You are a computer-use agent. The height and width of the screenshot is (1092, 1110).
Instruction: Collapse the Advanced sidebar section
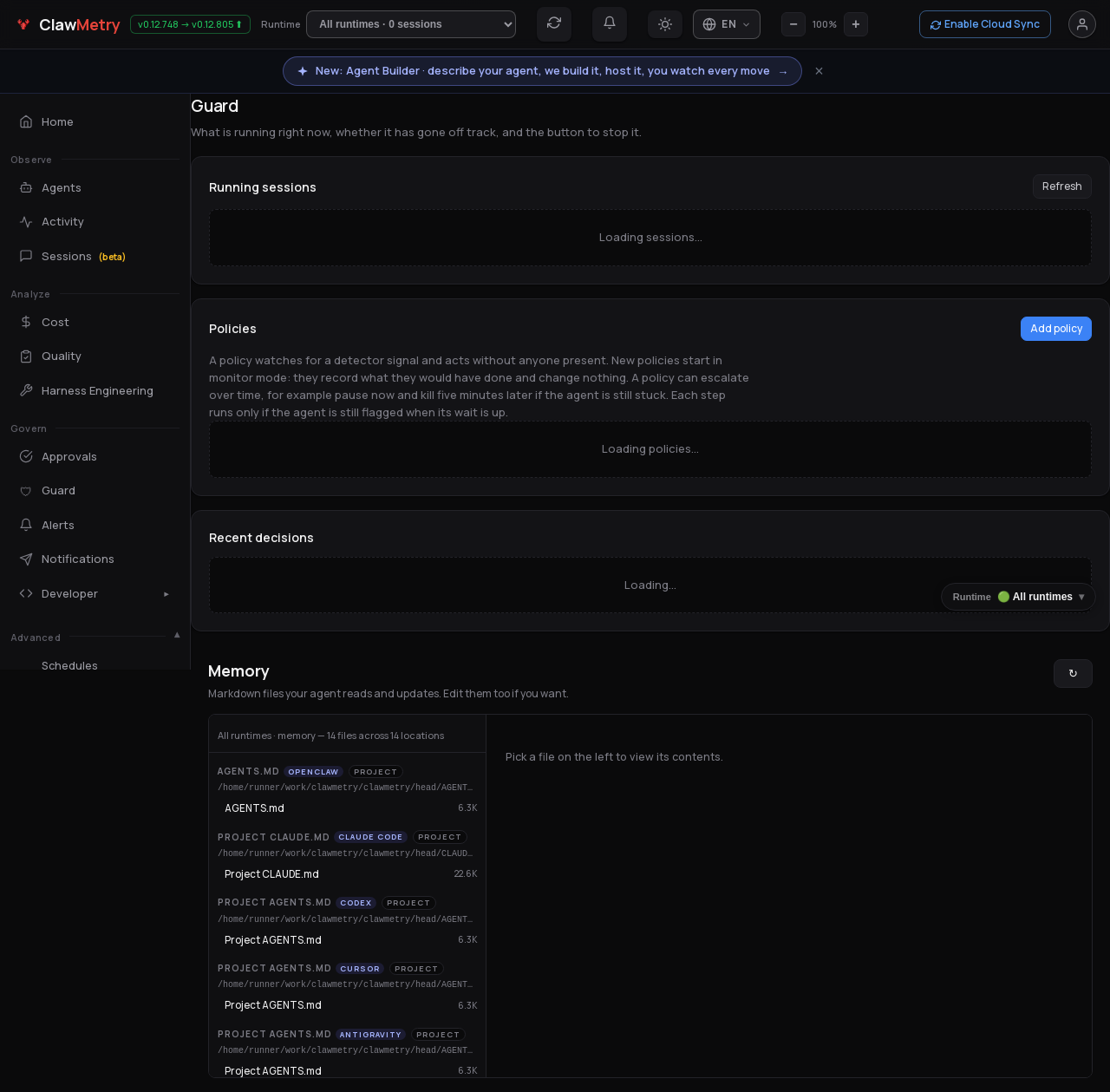tap(177, 635)
